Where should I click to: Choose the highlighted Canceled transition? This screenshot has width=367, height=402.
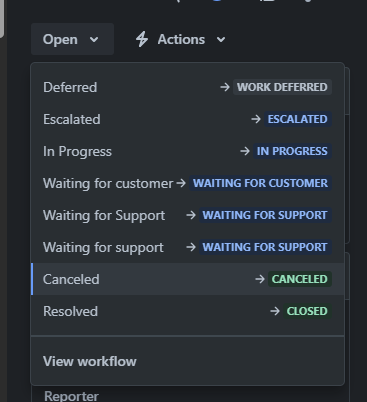pyautogui.click(x=188, y=279)
